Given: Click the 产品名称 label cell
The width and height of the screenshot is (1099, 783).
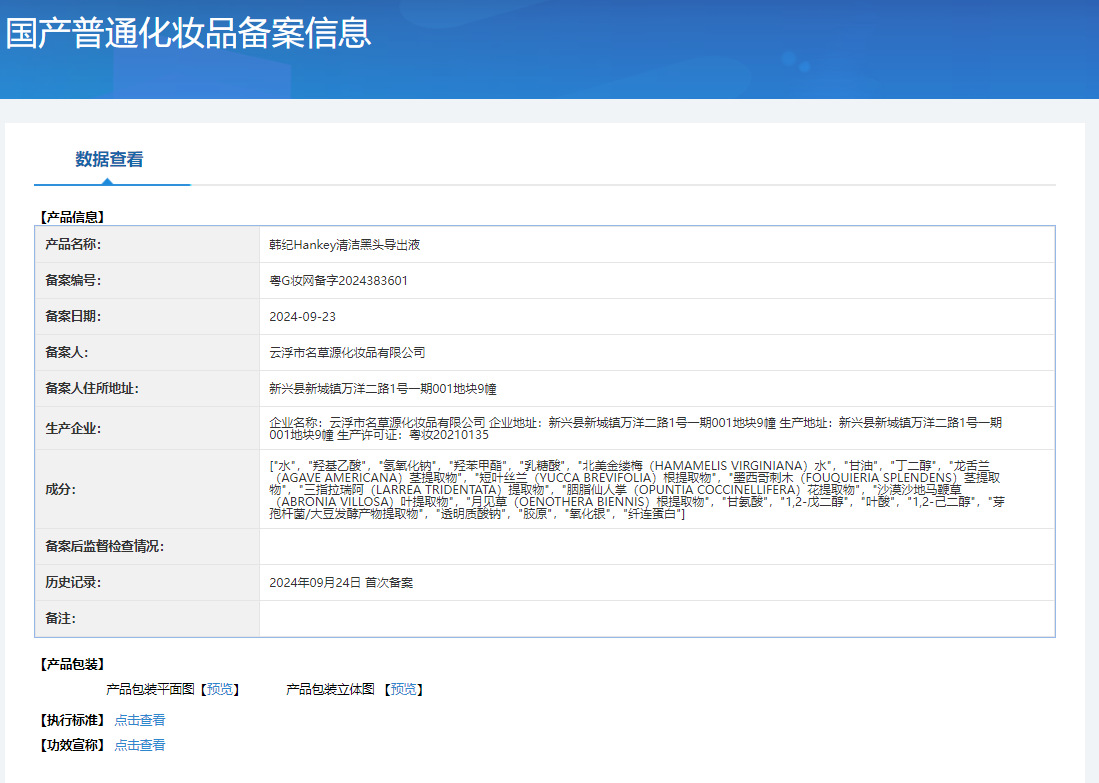Looking at the screenshot, I should click(73, 245).
